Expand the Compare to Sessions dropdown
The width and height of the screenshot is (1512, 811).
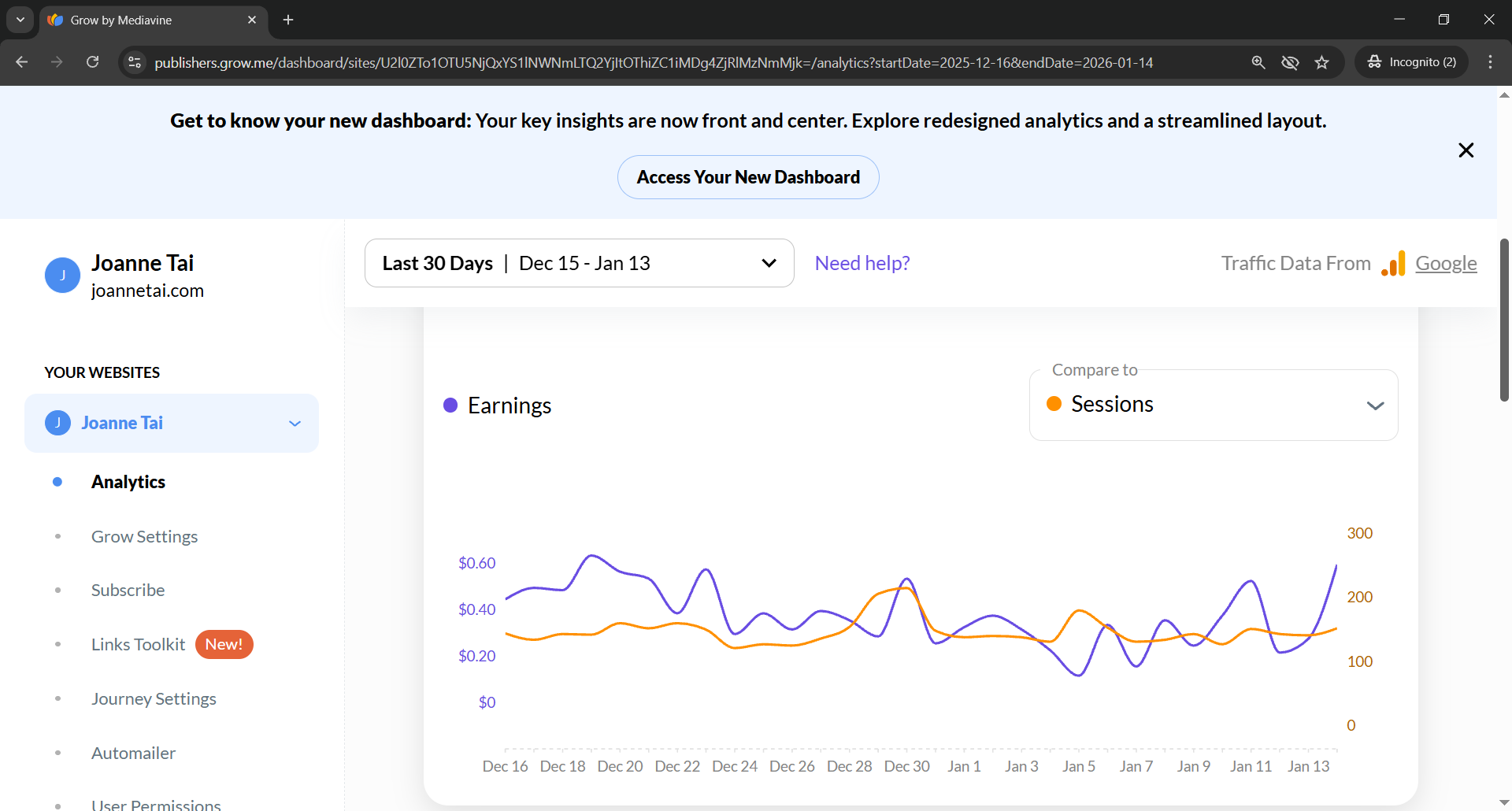tap(1214, 405)
